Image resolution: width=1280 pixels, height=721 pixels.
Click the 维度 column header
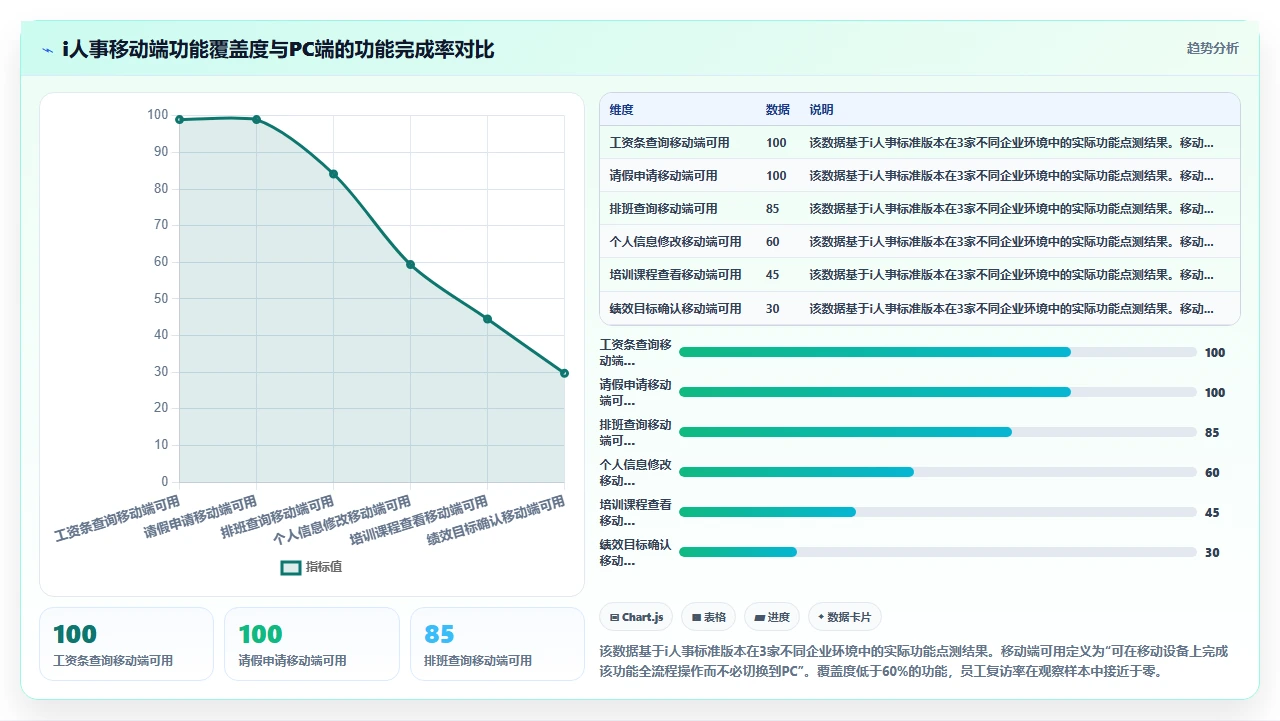(622, 110)
